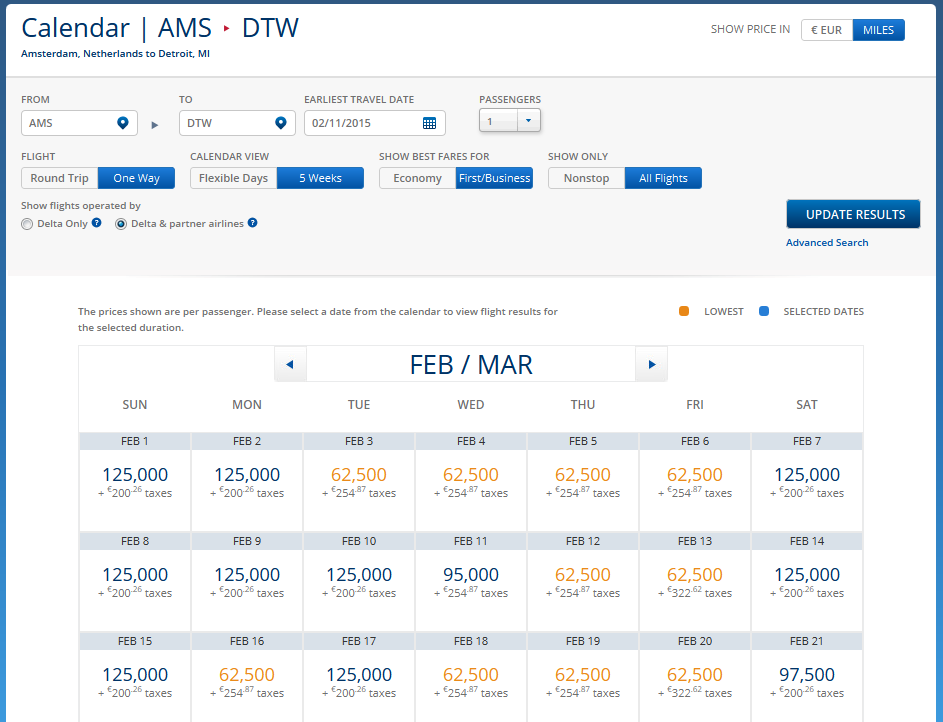
Task: Click the previous month arrow
Action: click(290, 363)
